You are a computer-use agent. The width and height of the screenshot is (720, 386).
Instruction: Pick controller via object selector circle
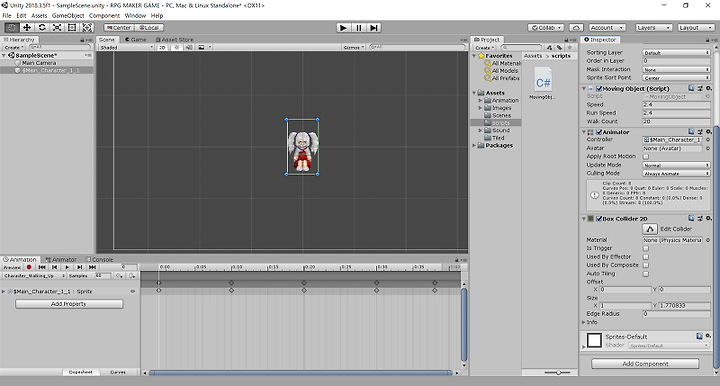[708, 140]
